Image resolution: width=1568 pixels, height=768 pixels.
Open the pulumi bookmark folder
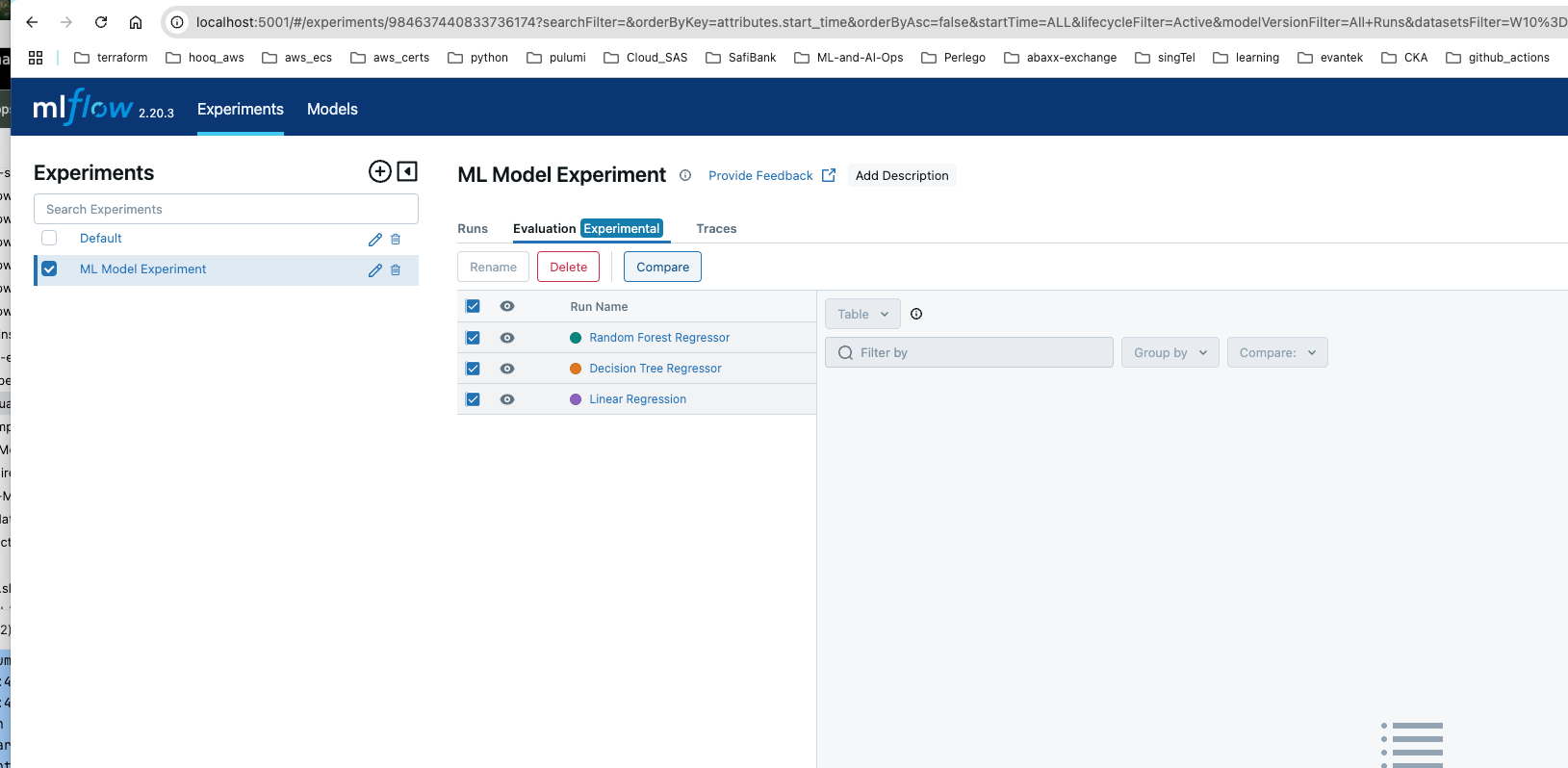pyautogui.click(x=556, y=58)
